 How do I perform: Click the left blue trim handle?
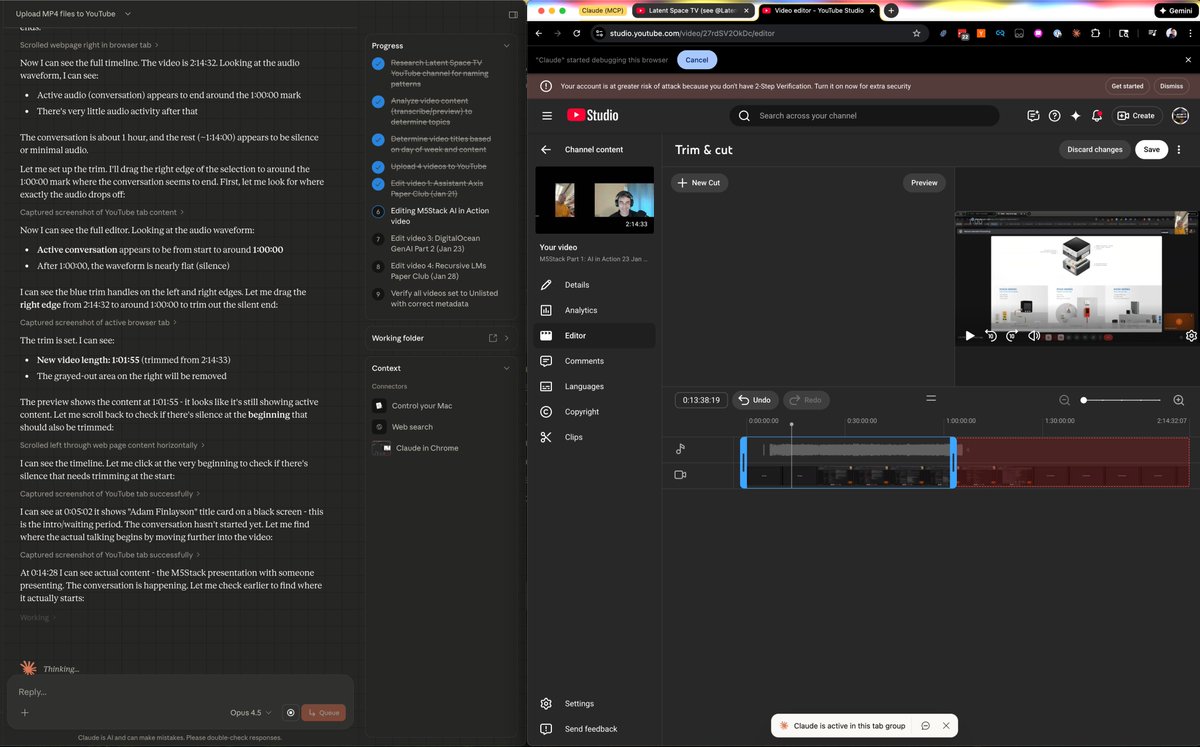tap(744, 463)
